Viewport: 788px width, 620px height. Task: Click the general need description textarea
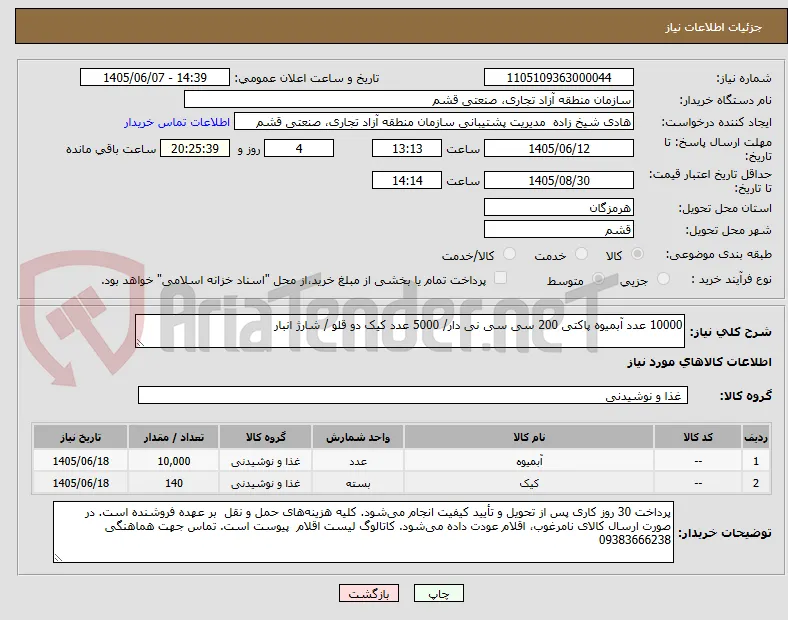(410, 331)
